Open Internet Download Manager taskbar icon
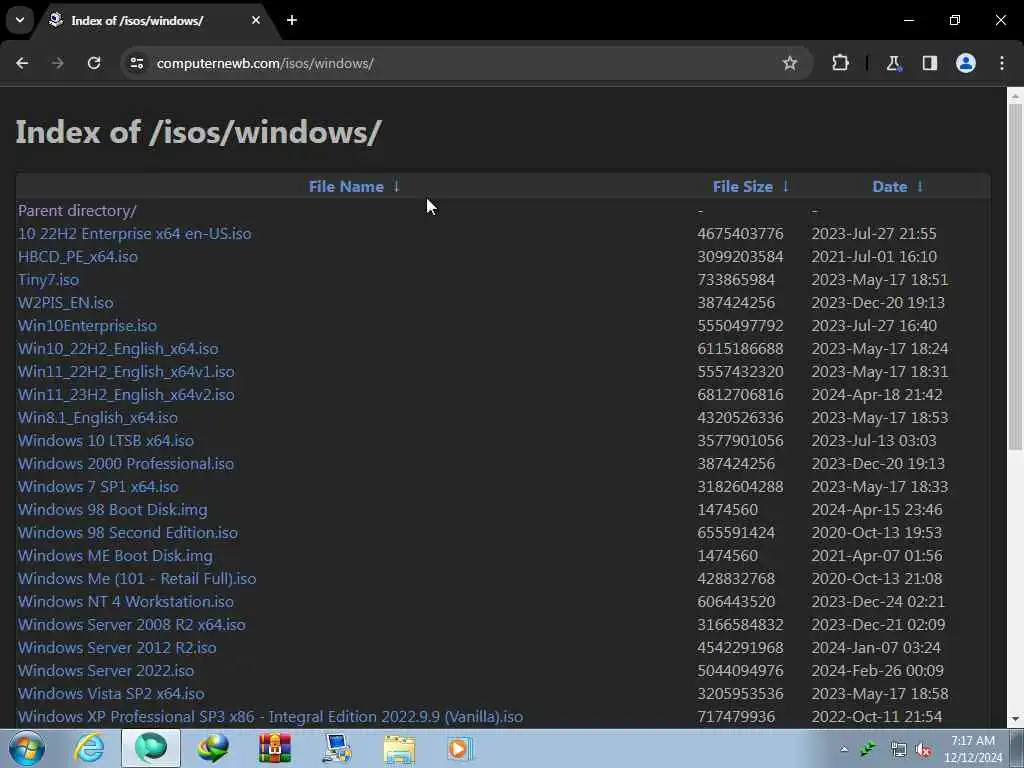Image resolution: width=1024 pixels, height=768 pixels. pos(213,748)
